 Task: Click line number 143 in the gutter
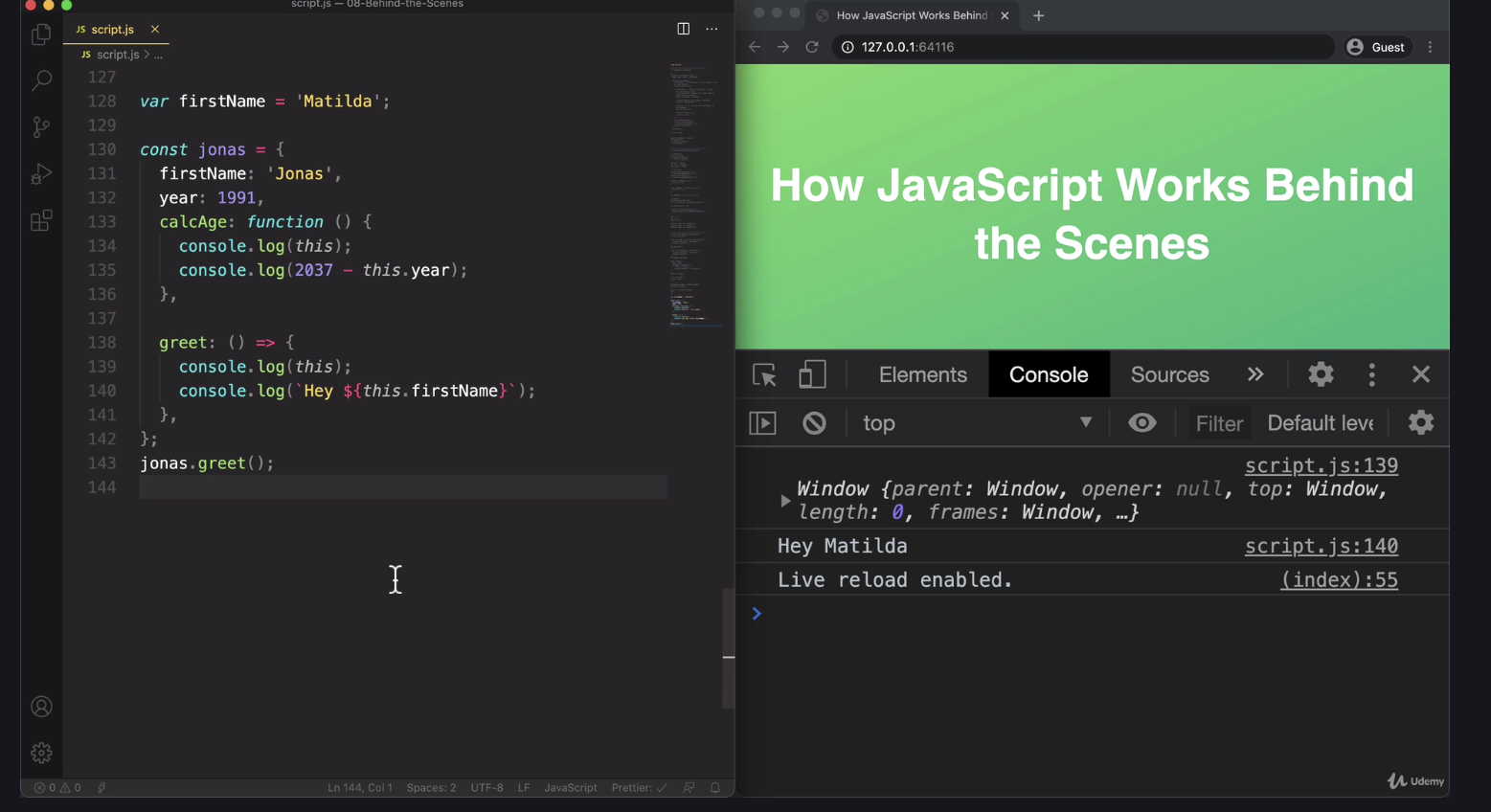pos(102,463)
